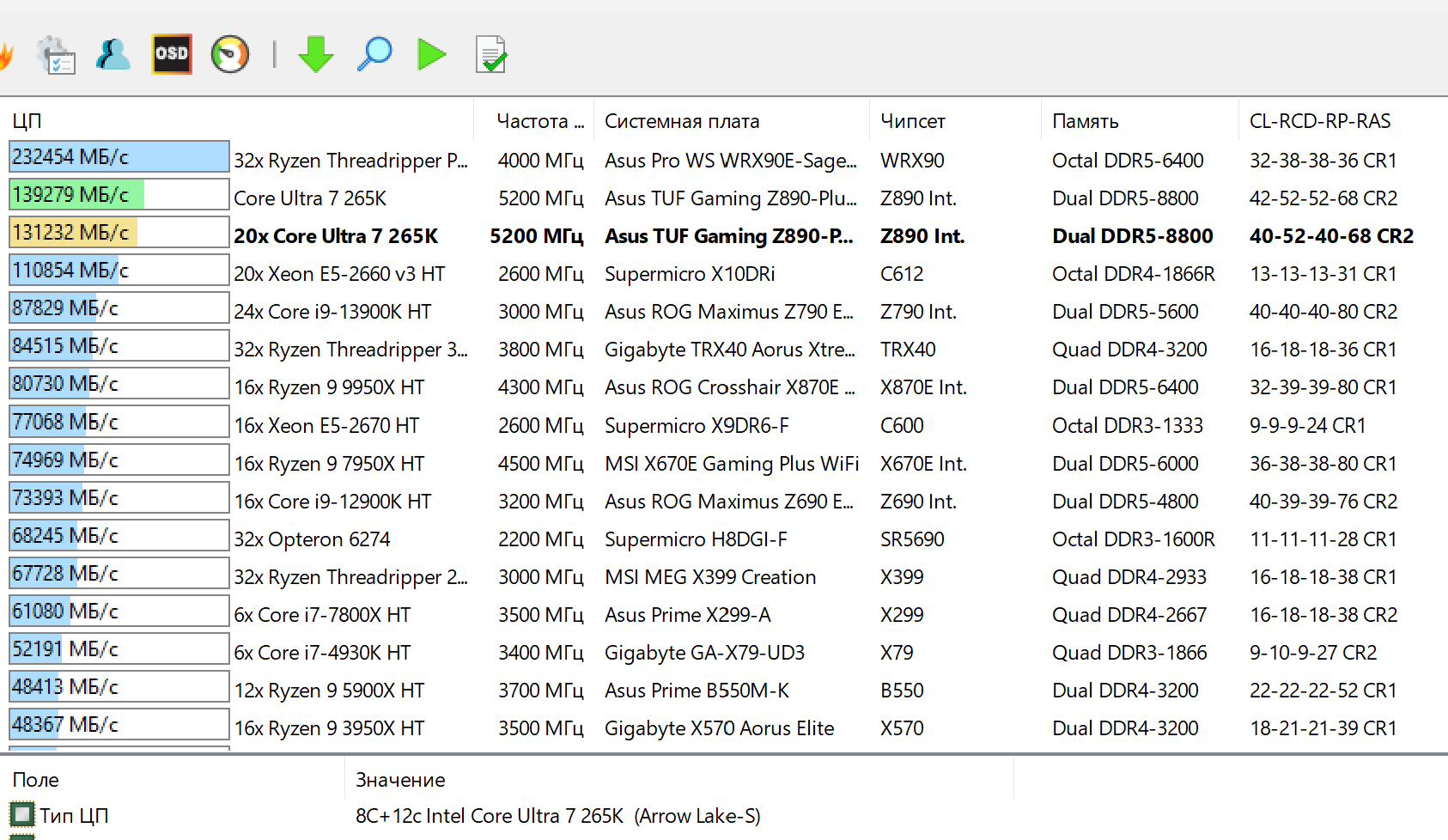Viewport: 1448px width, 840px height.
Task: Select the 52191 МБ/с result bar
Action: [x=119, y=649]
